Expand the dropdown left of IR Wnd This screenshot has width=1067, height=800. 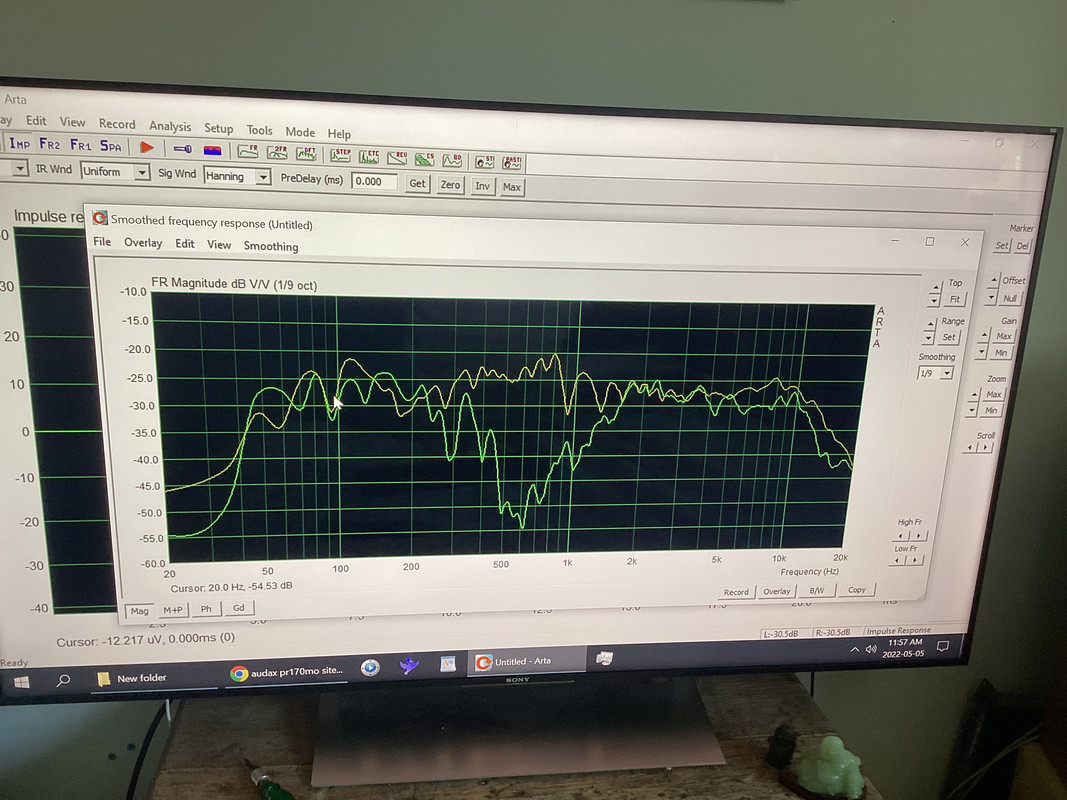(x=20, y=167)
